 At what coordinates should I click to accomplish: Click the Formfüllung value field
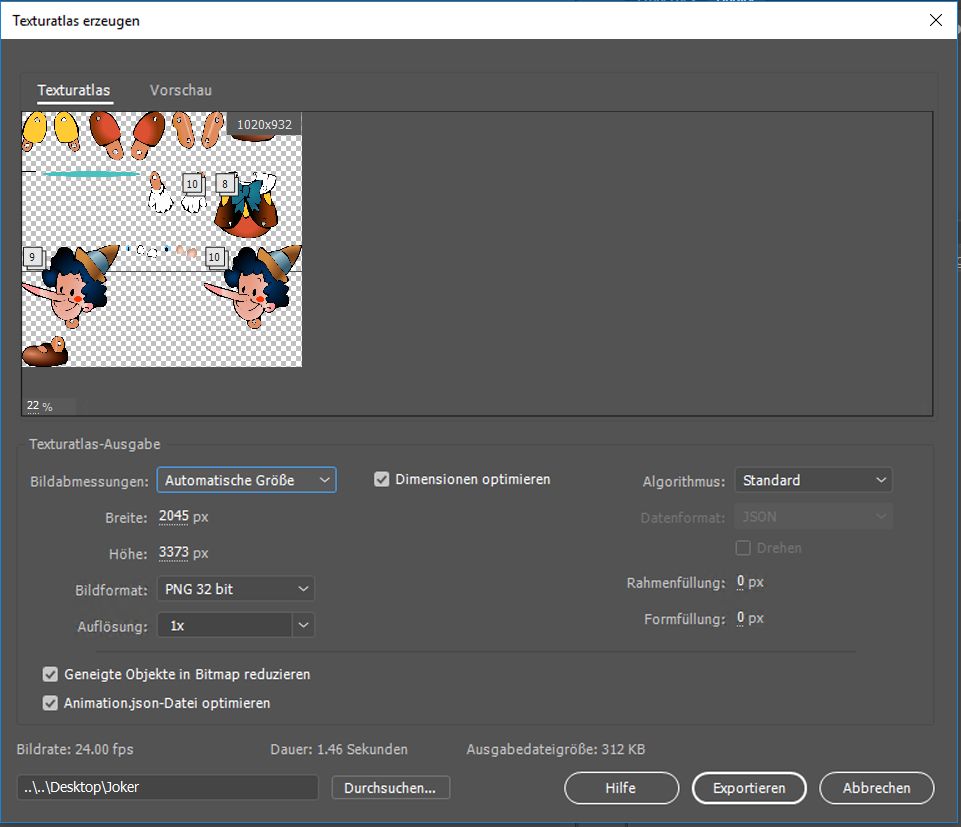[741, 618]
